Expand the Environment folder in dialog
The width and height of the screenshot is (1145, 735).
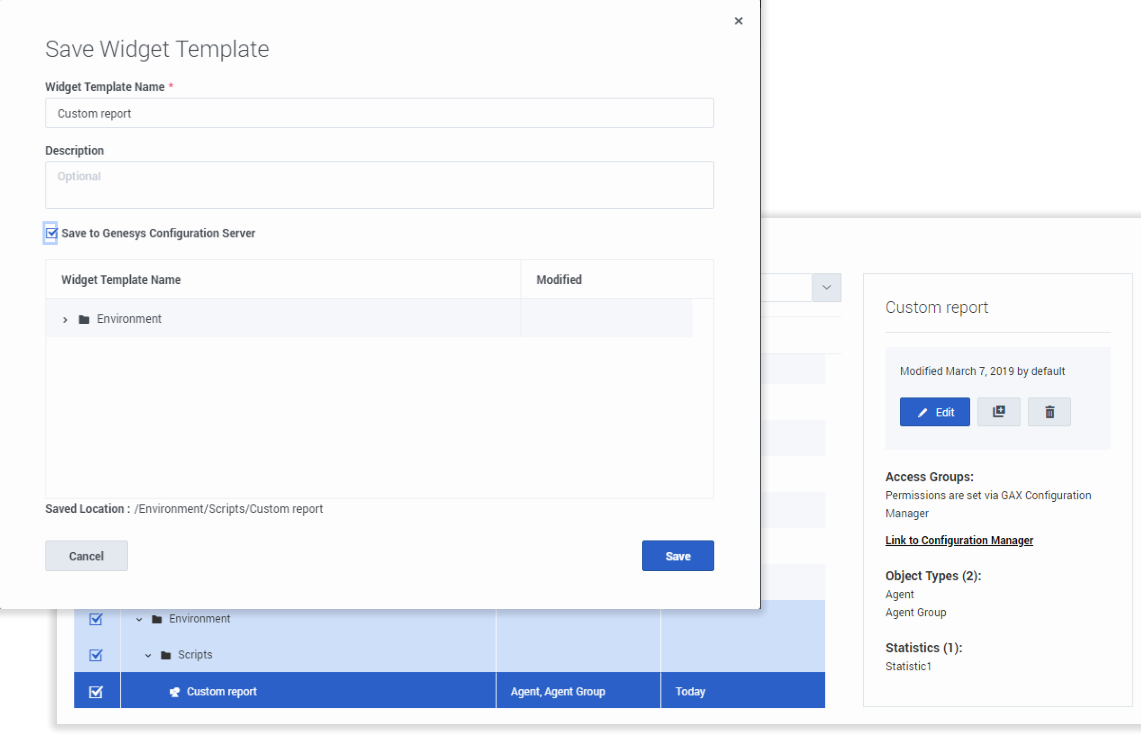[65, 320]
